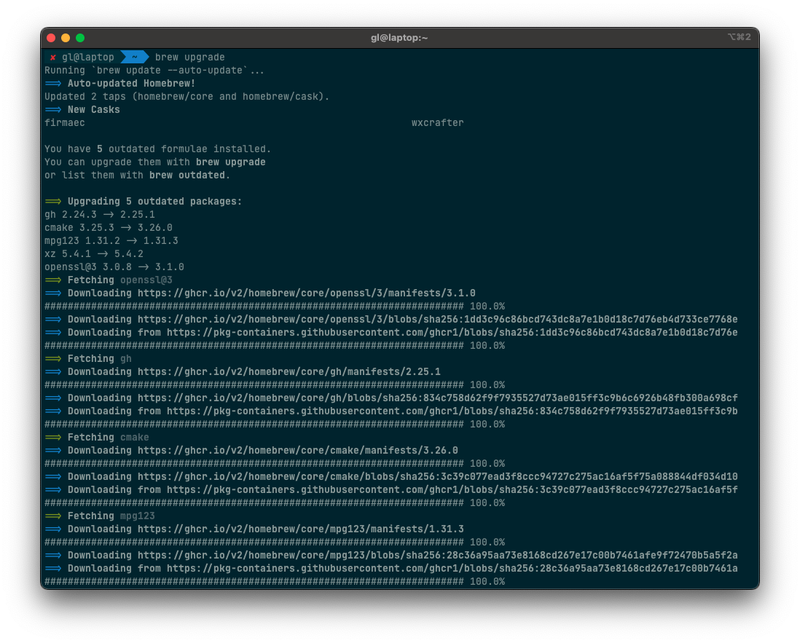Click the Upgrading 5 outdated packages heading
The width and height of the screenshot is (800, 643).
click(154, 201)
